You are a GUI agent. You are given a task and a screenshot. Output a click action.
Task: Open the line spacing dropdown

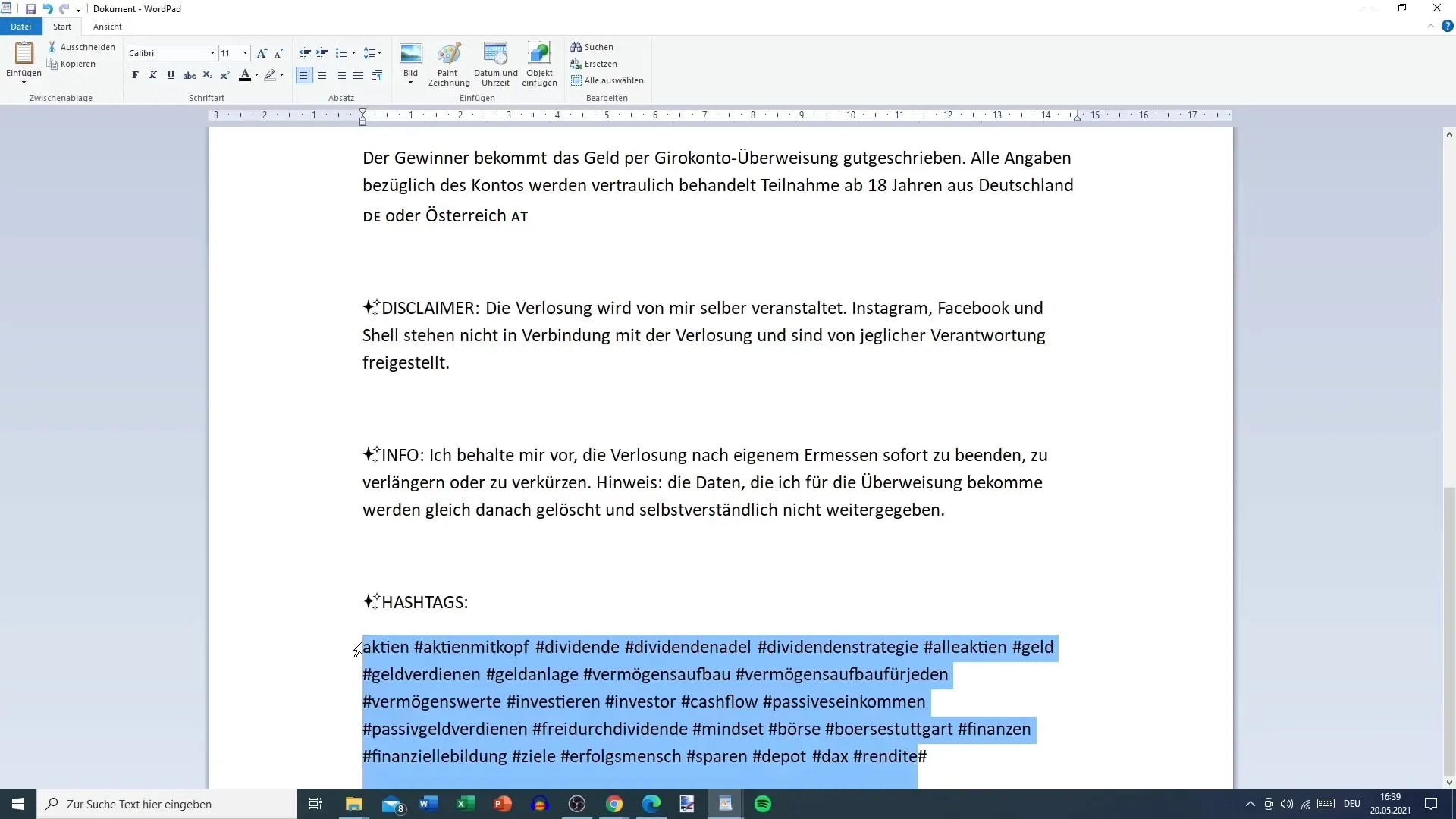tap(372, 53)
